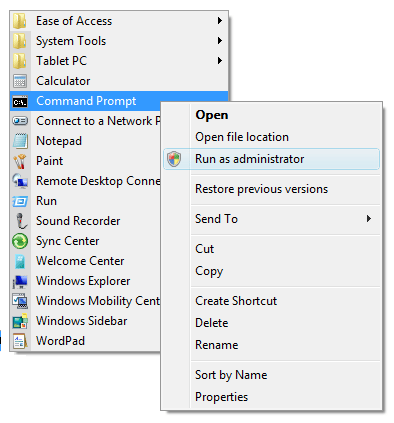Open the Ease of Access folder label
The height and width of the screenshot is (423, 394).
coord(74,21)
